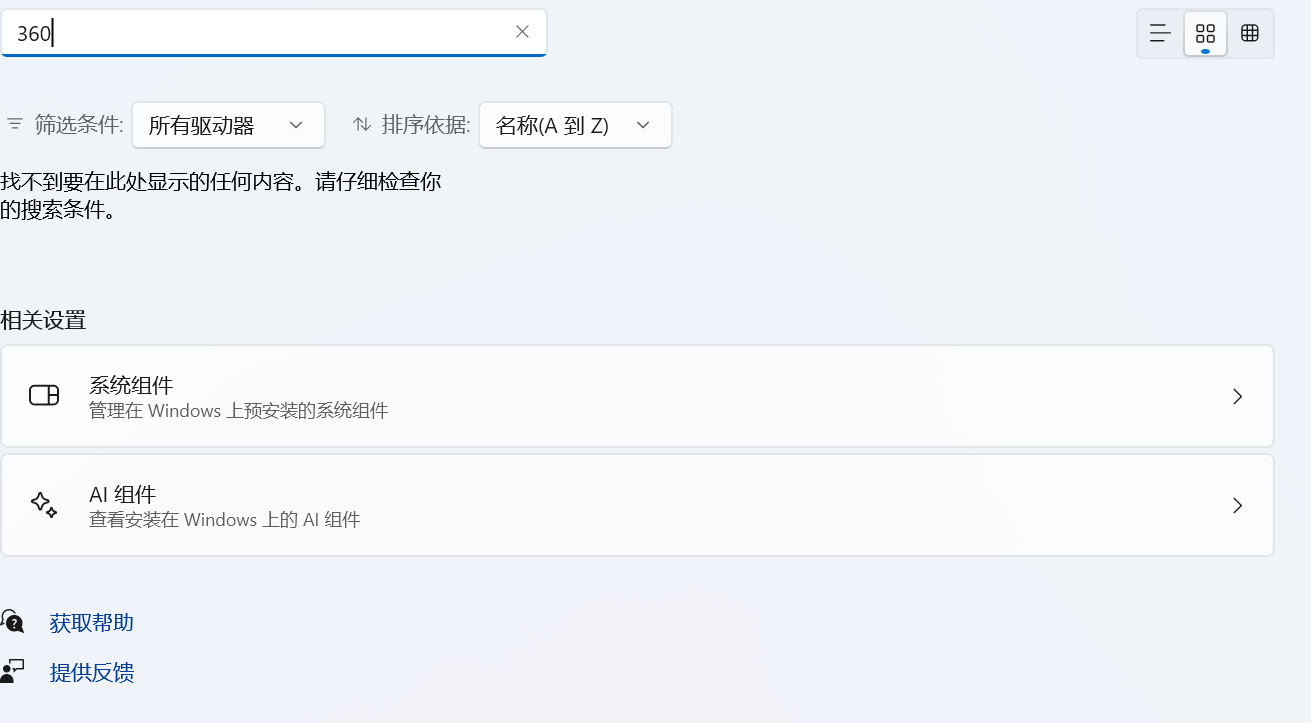Switch to grid view layout icon
Screen dimensions: 1311x723
pos(1205,33)
